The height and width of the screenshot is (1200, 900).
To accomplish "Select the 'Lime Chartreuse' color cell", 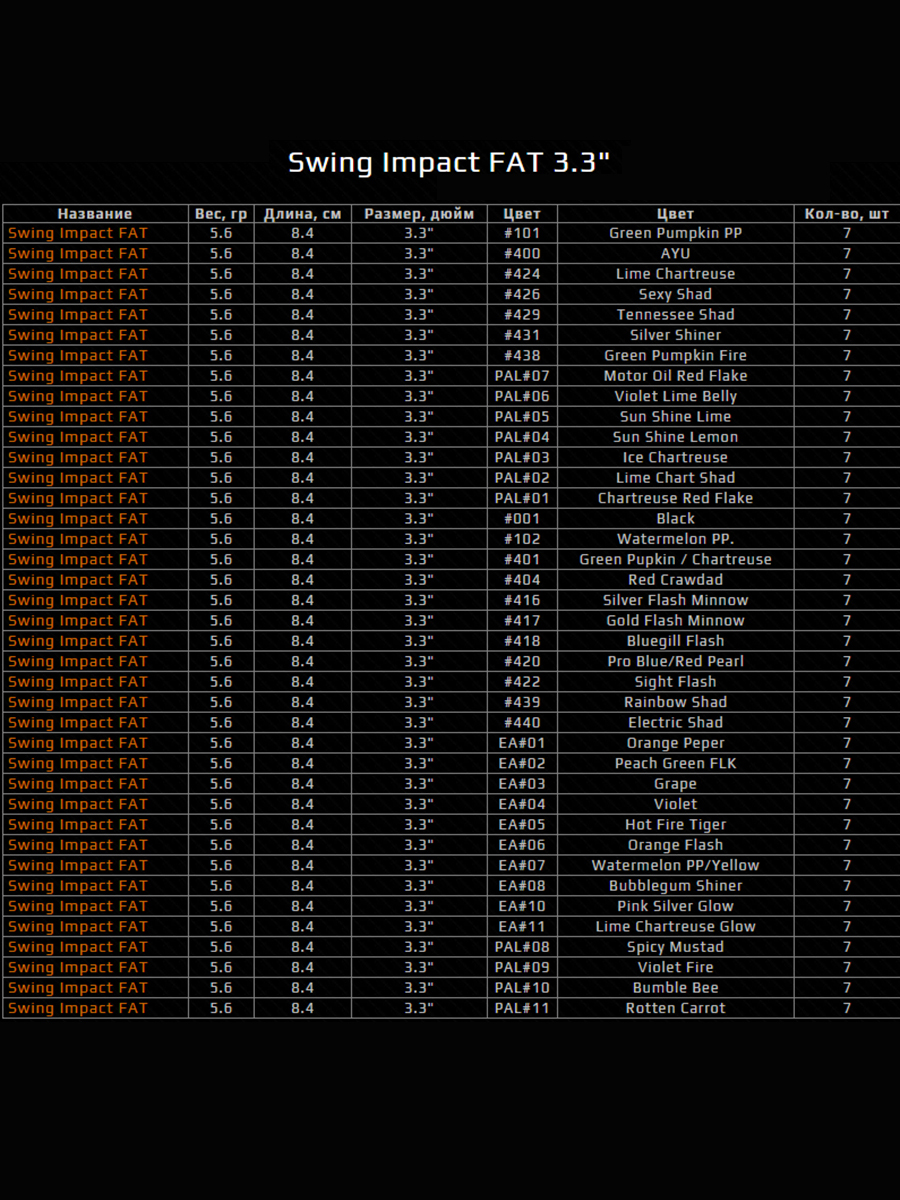I will 676,274.
